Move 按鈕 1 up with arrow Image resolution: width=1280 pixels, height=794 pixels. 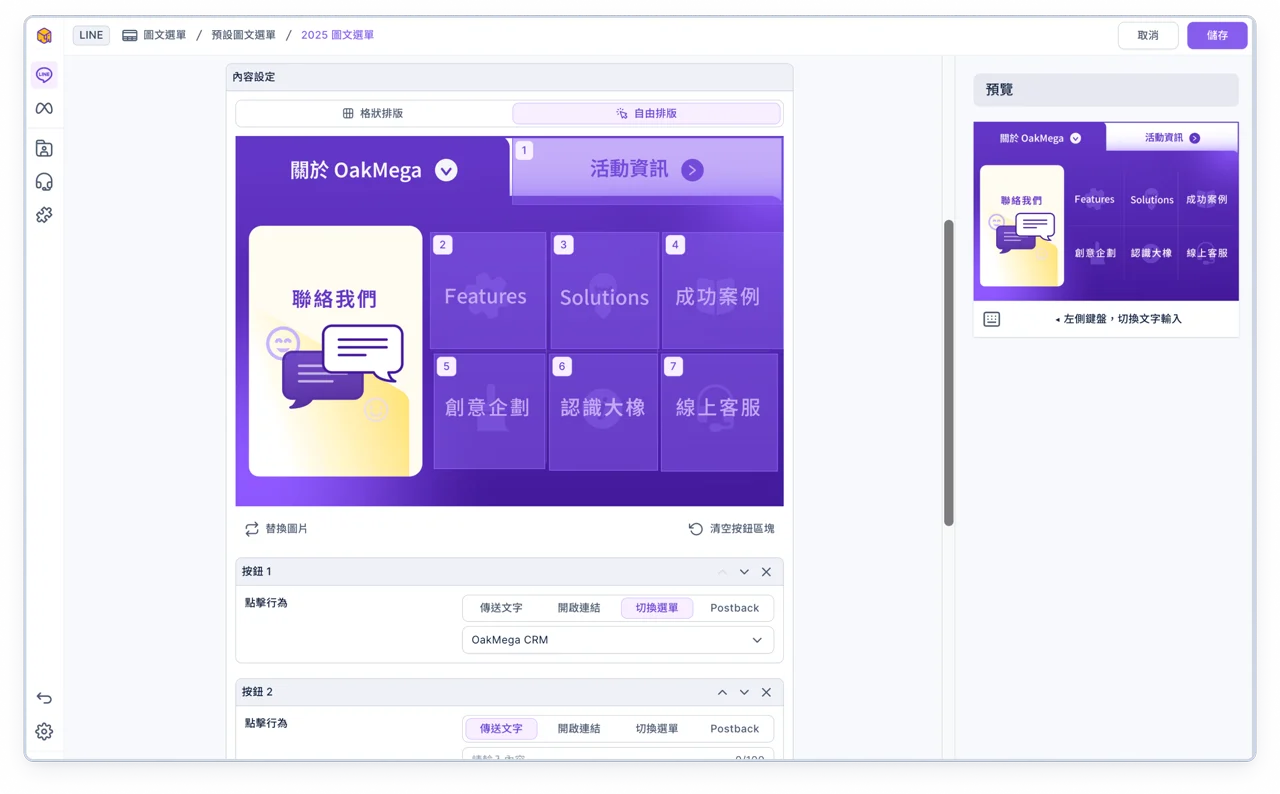(722, 572)
